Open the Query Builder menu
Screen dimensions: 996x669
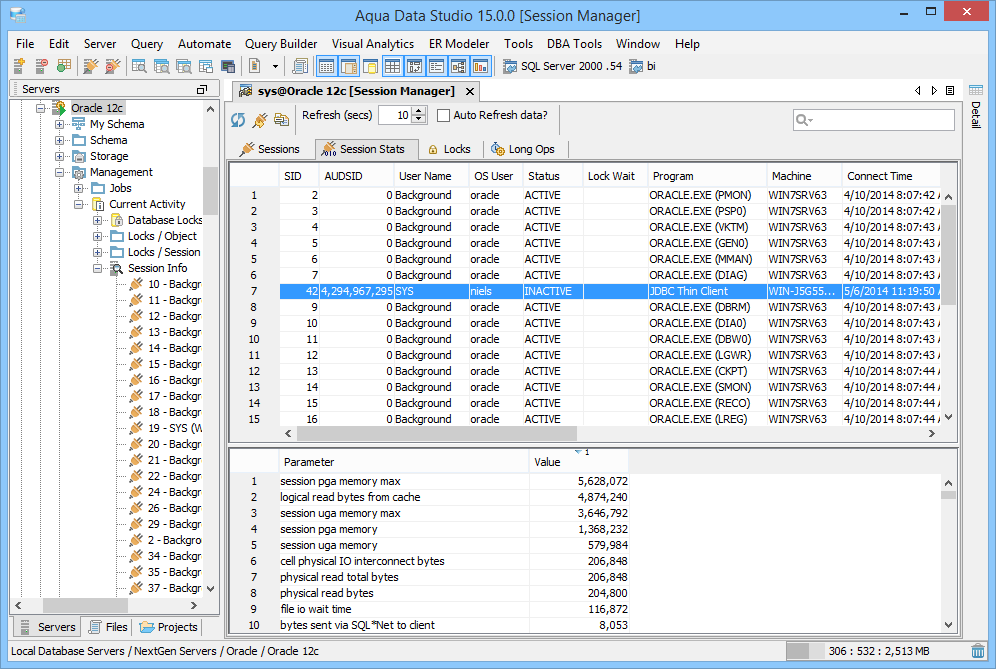coord(281,44)
